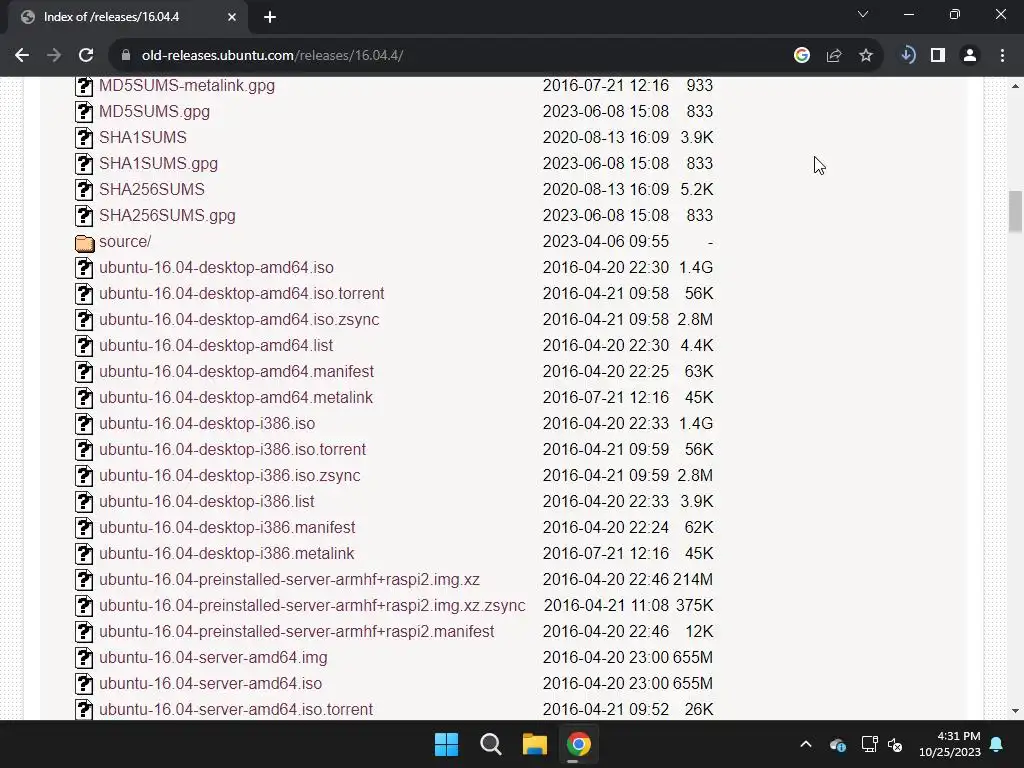Reload the current page

tap(86, 56)
